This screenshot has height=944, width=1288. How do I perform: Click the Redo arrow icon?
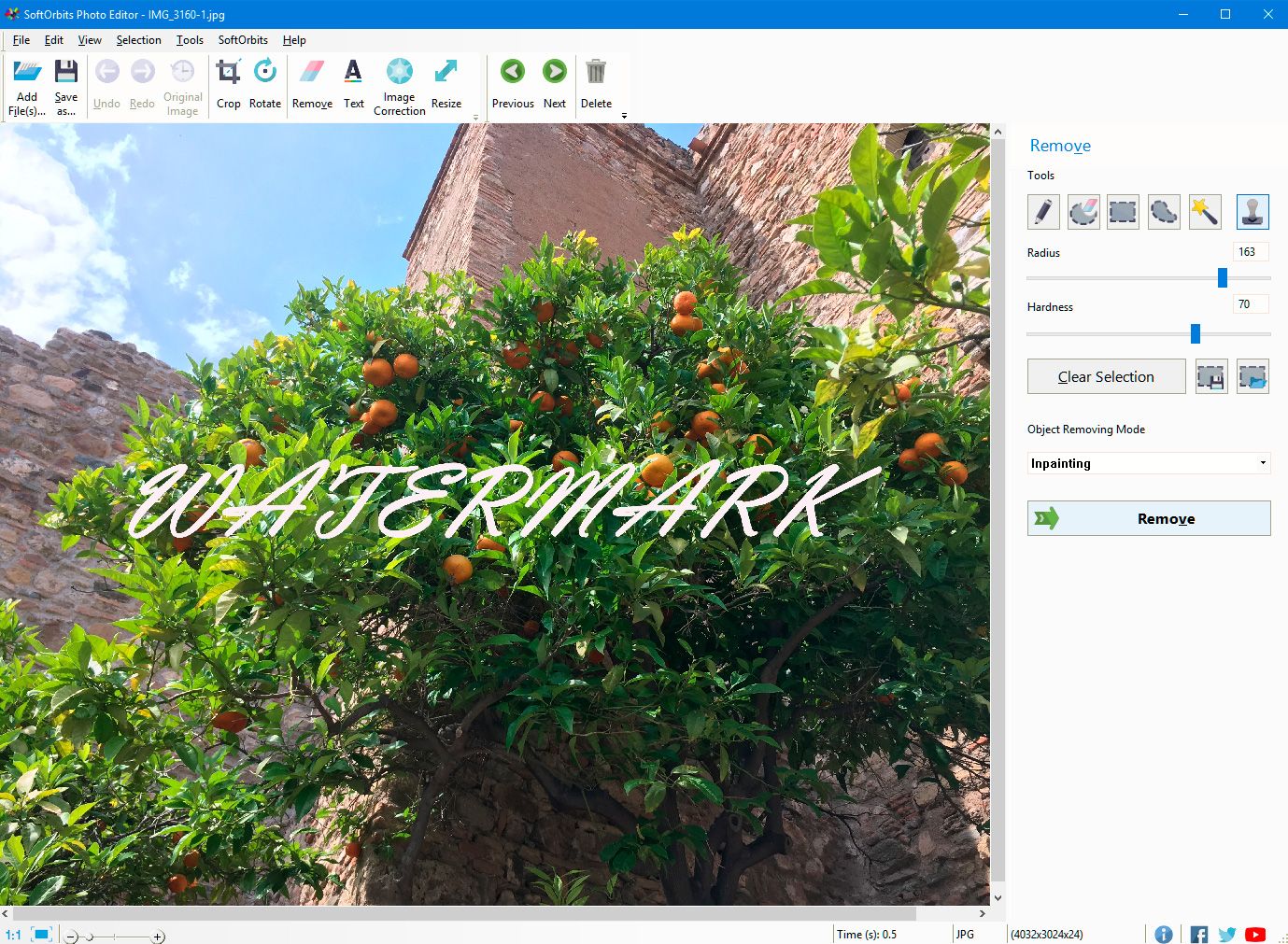click(x=142, y=72)
